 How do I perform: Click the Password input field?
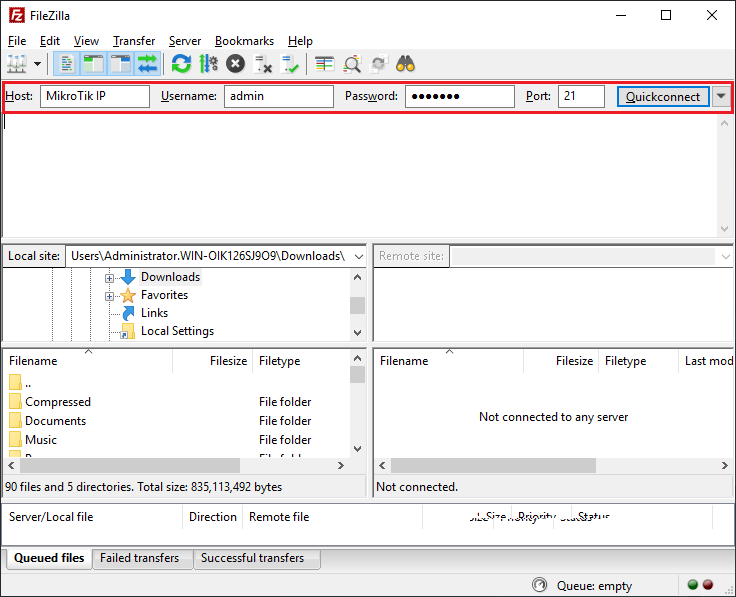pyautogui.click(x=460, y=96)
